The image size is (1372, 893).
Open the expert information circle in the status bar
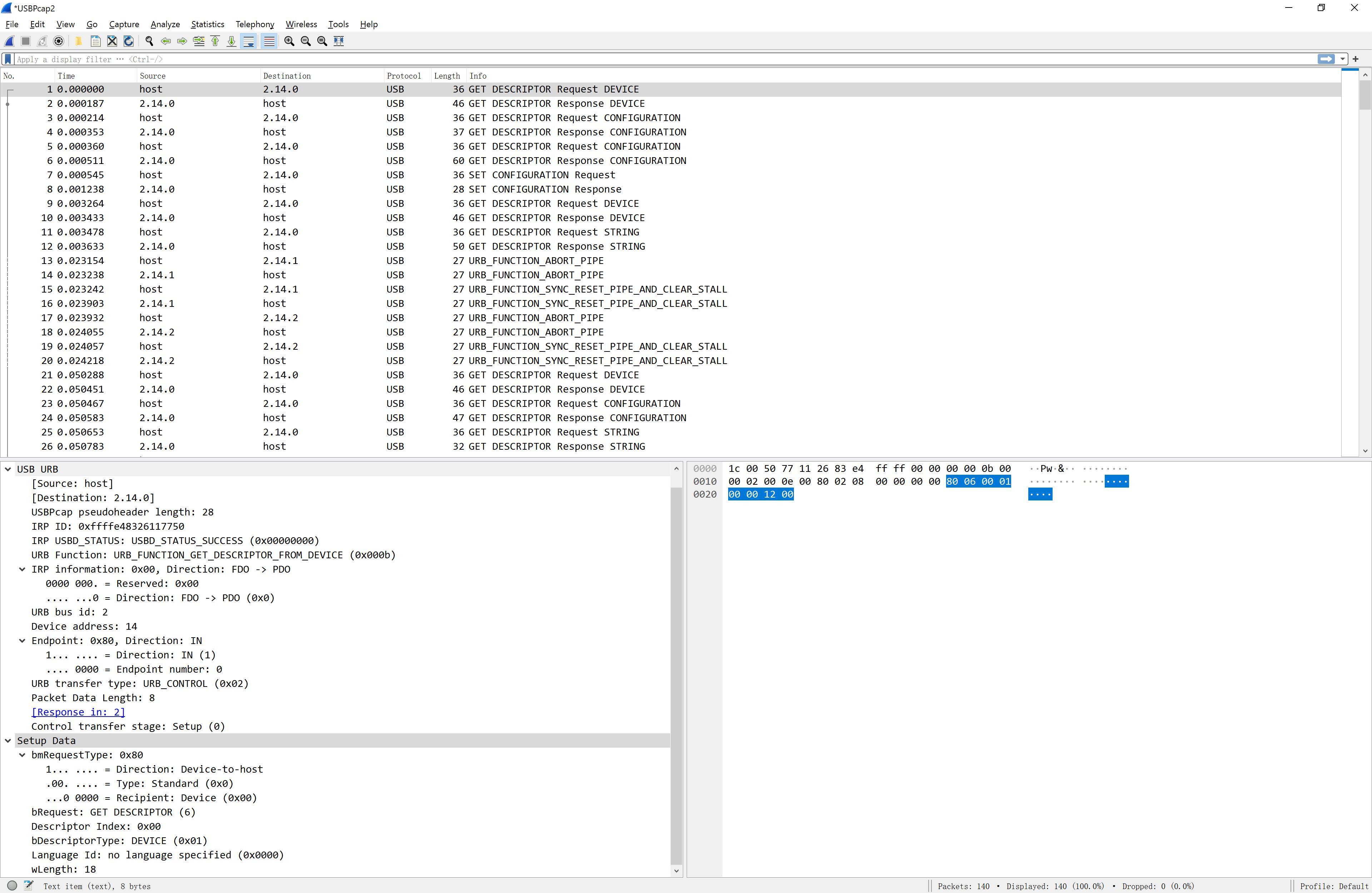click(x=11, y=885)
